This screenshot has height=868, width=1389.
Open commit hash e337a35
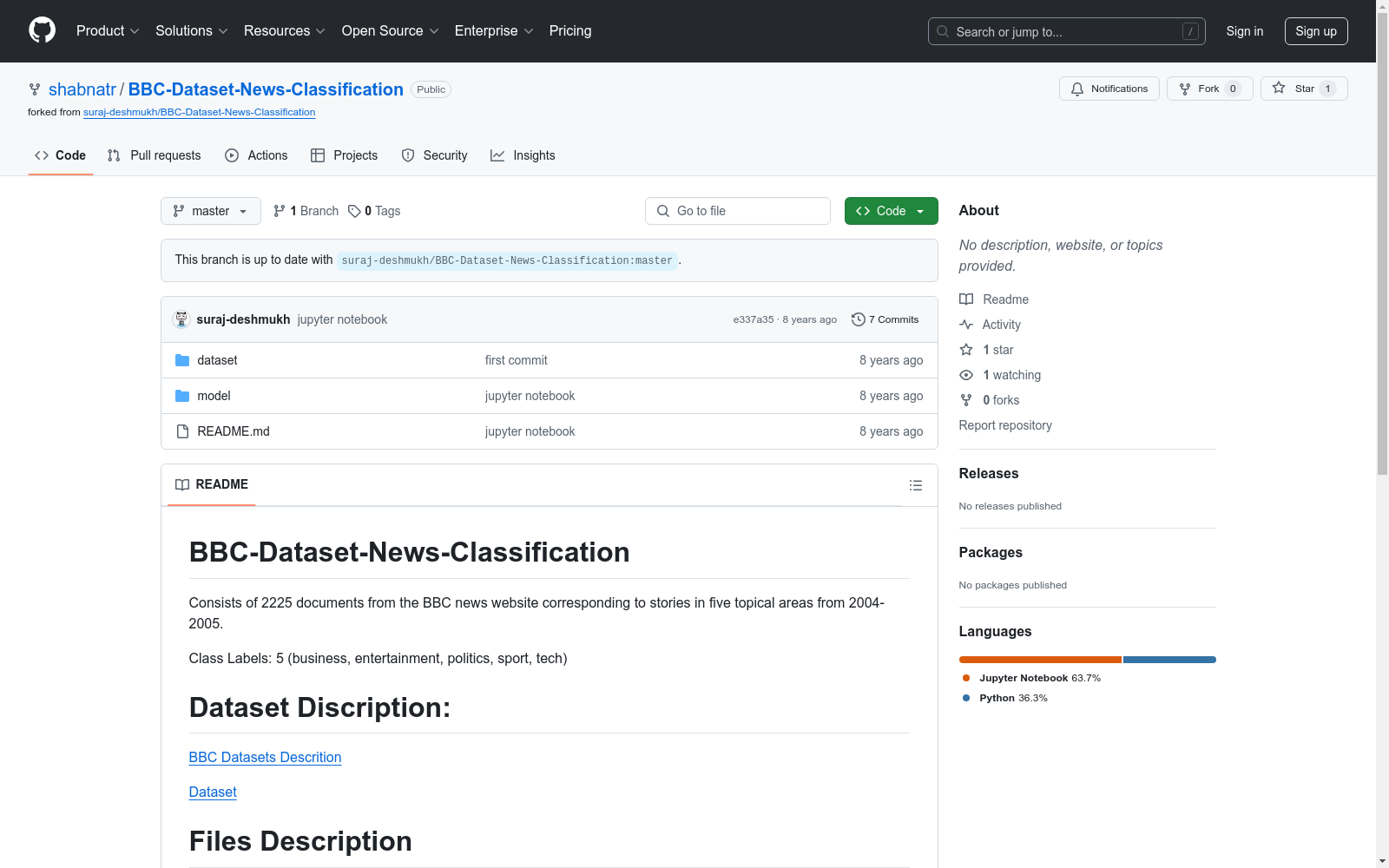pos(754,319)
